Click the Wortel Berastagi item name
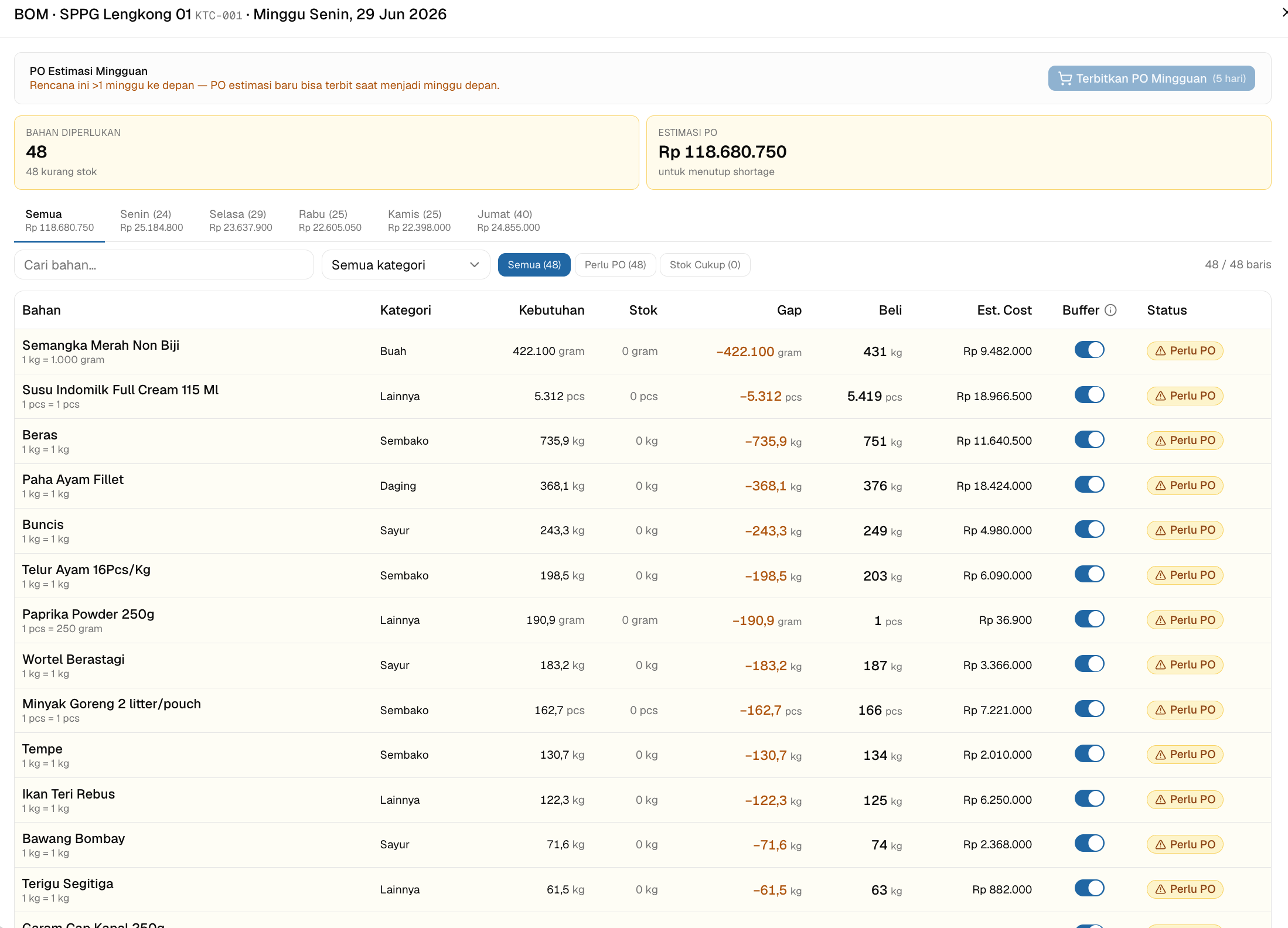This screenshot has width=1288, height=928. [73, 660]
